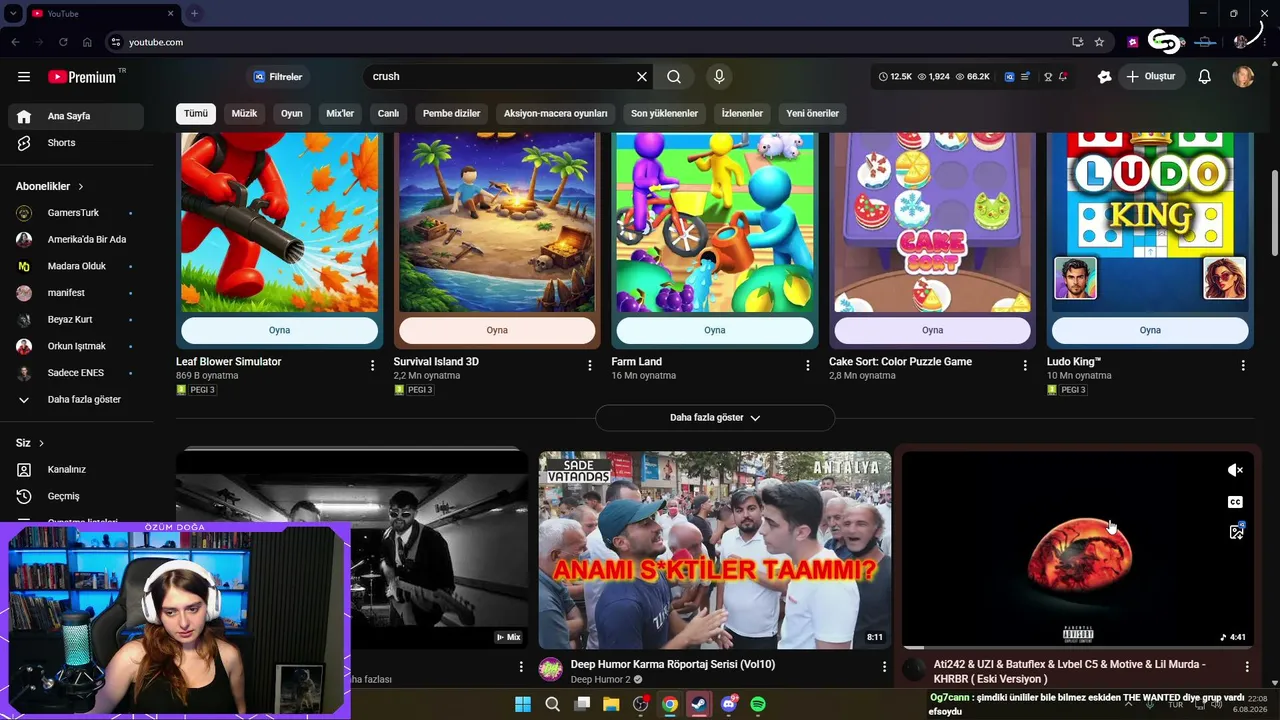Open more options for Farm Land
Viewport: 1280px width, 720px height.
click(x=808, y=366)
